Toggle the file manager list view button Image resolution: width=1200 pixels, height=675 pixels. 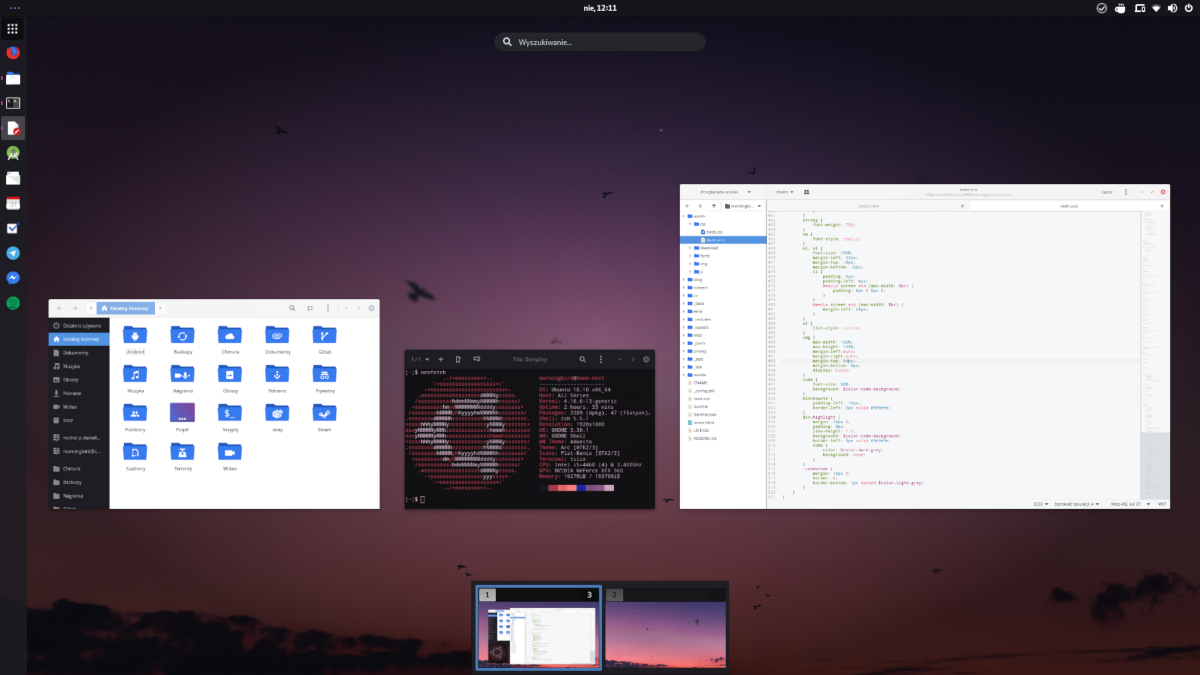[x=310, y=309]
